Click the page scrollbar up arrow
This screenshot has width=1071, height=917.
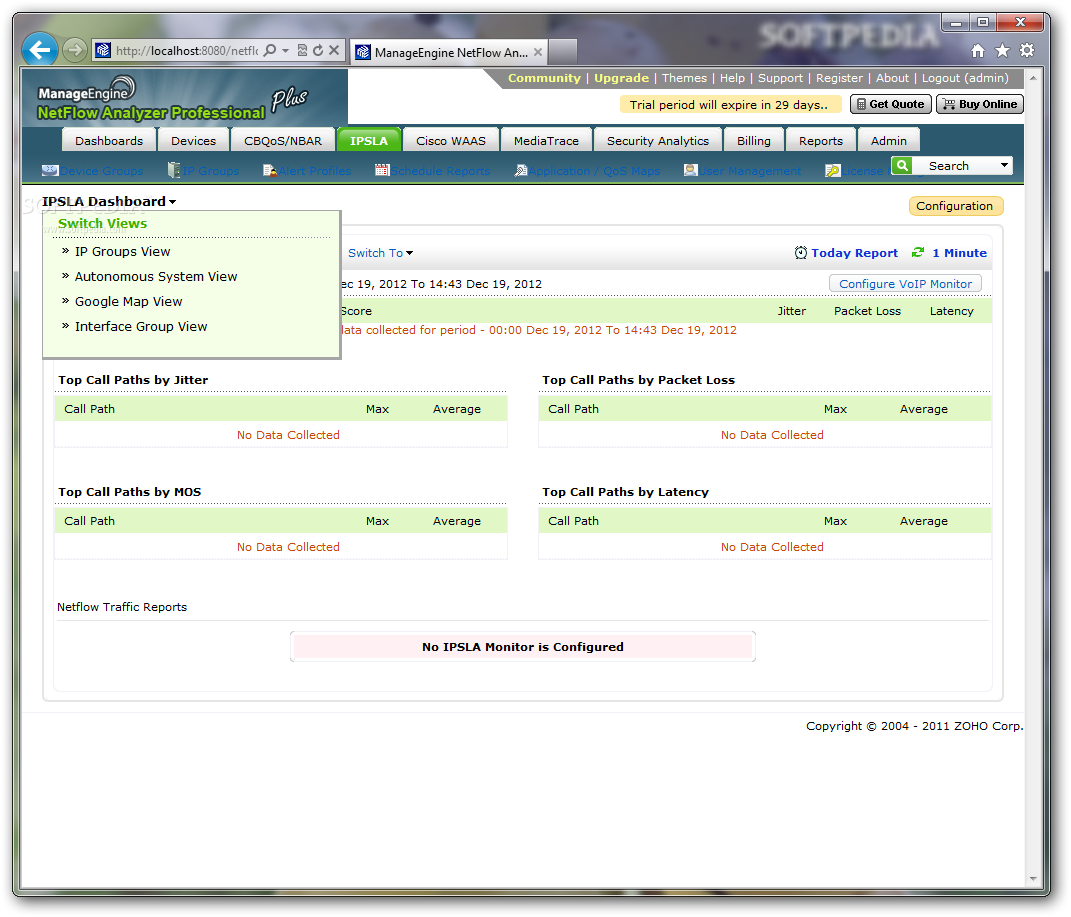click(1033, 78)
